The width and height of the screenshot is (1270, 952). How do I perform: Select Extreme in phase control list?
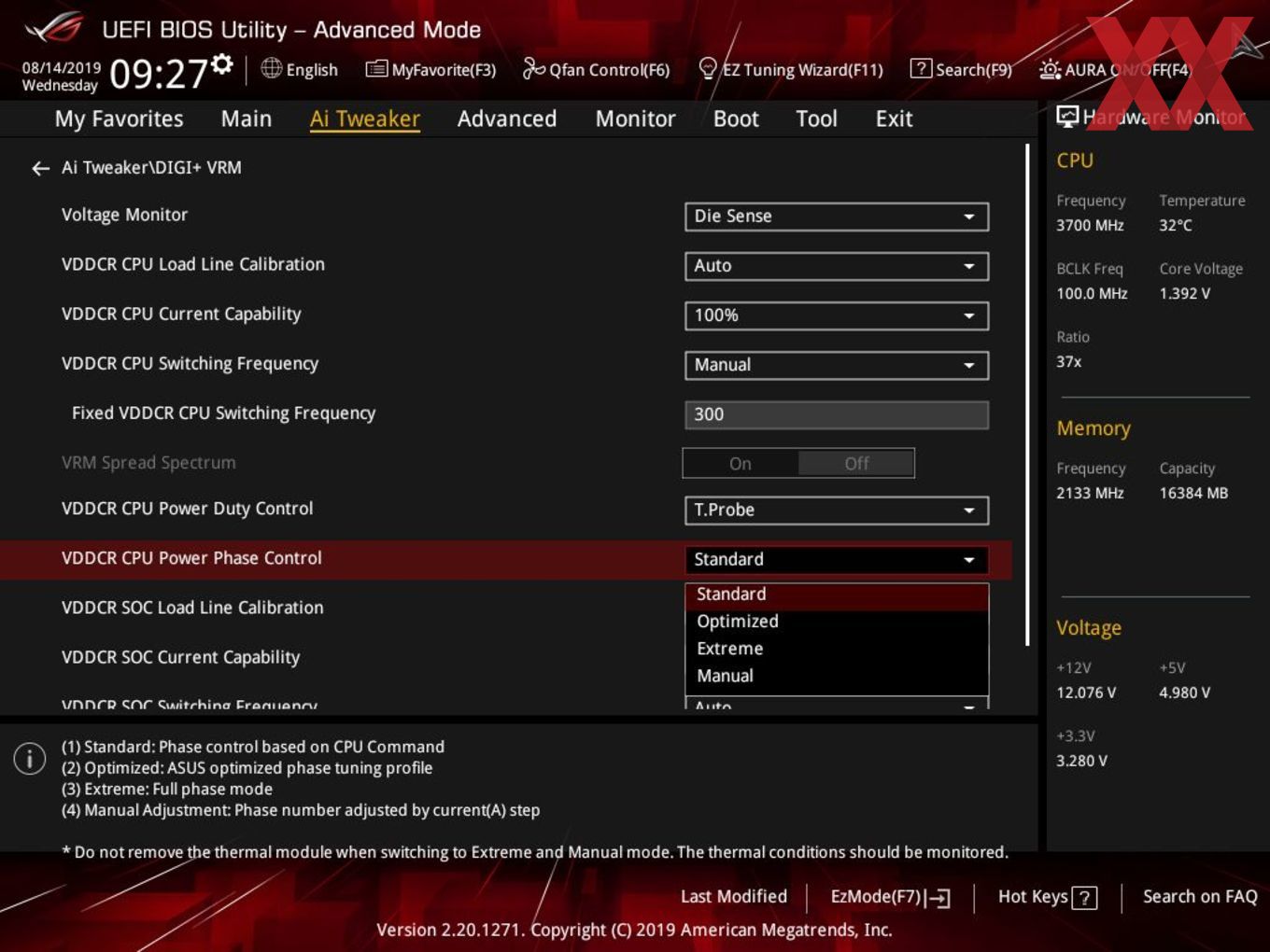pyautogui.click(x=837, y=649)
